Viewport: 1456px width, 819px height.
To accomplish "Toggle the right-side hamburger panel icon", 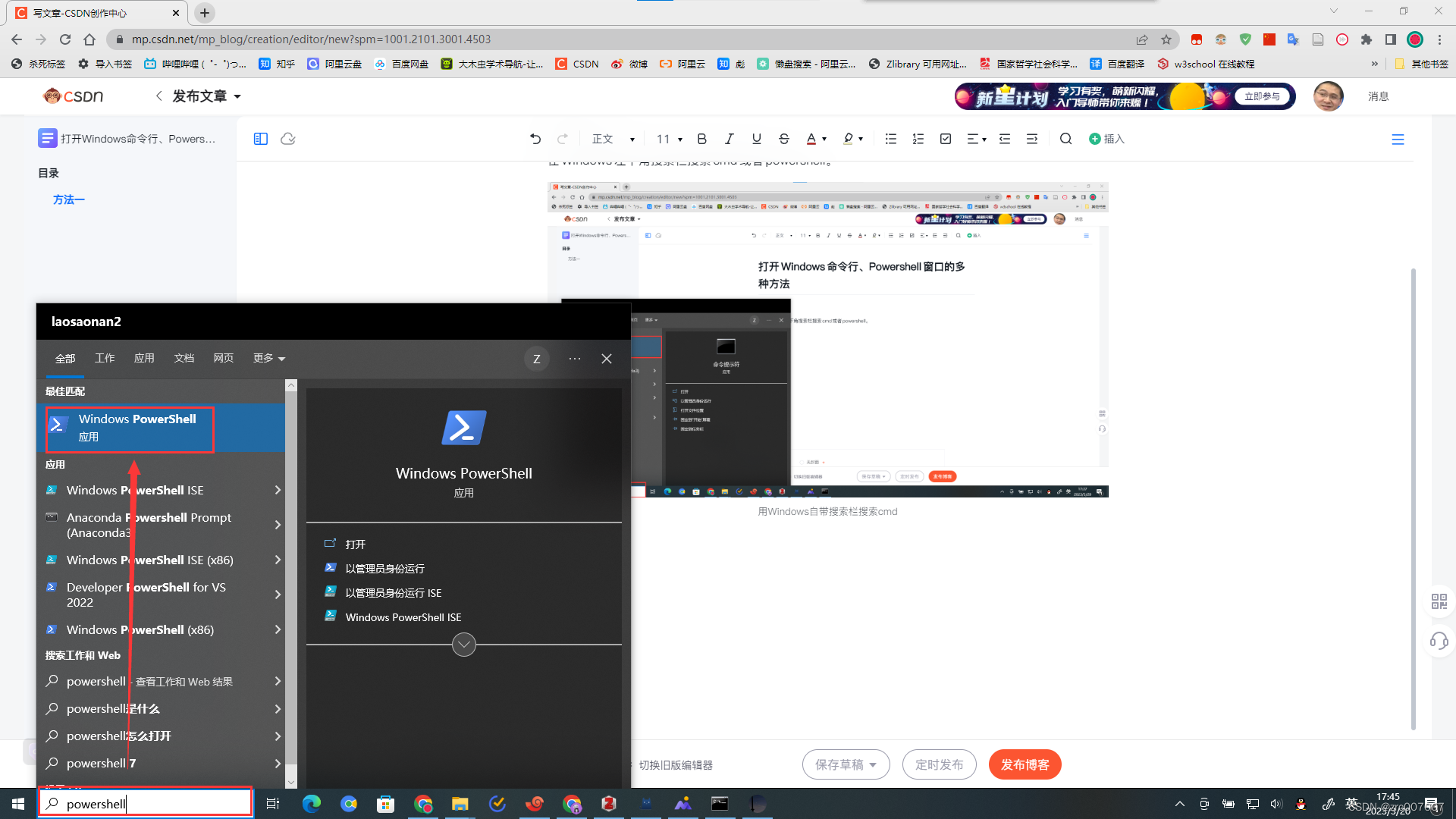I will pyautogui.click(x=1398, y=140).
